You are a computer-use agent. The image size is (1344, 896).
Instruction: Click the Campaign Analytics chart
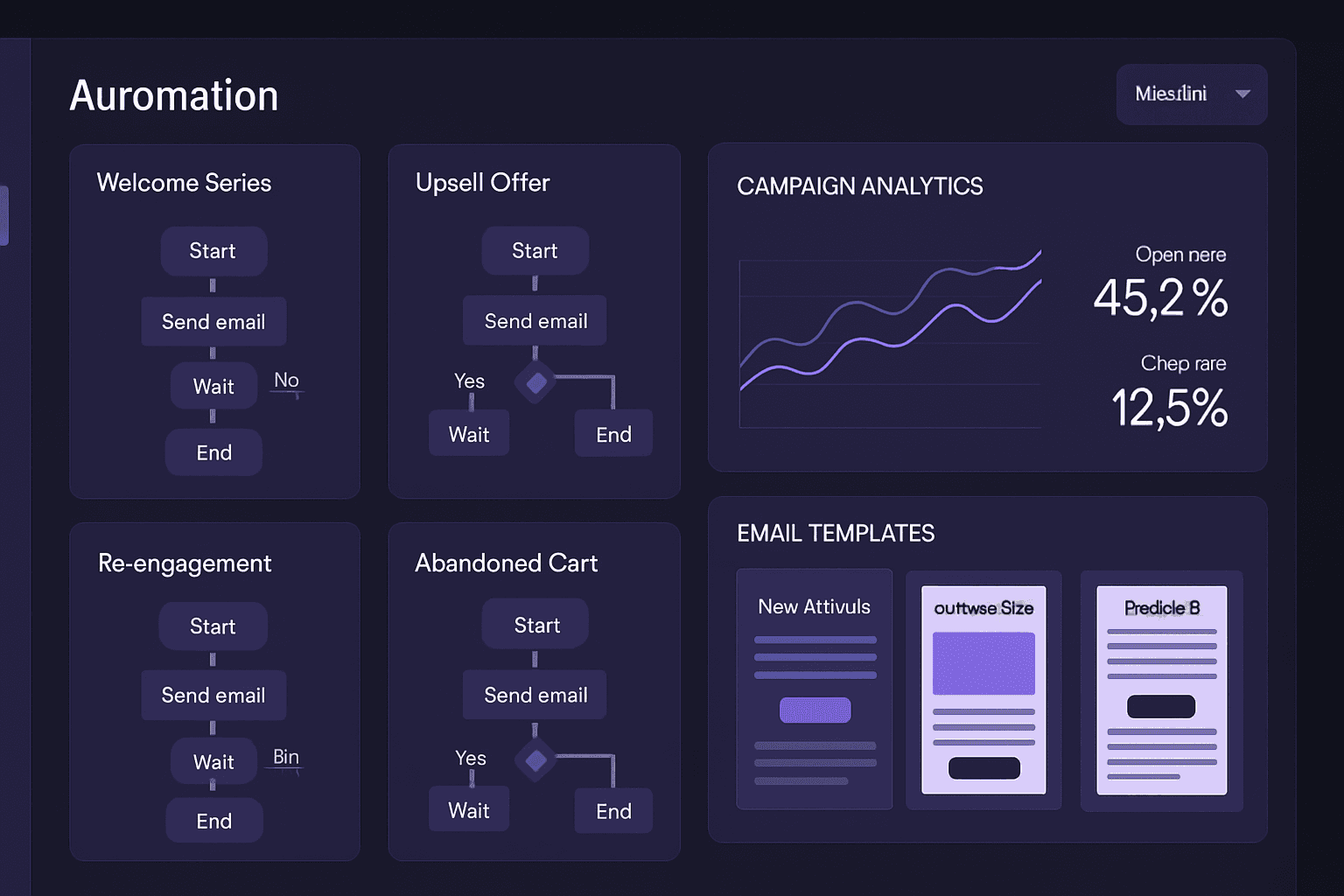click(892, 341)
